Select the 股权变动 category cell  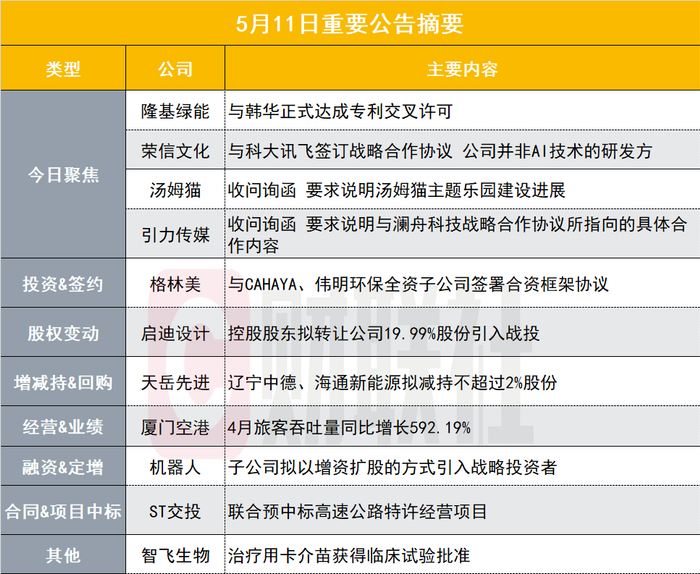coord(63,333)
